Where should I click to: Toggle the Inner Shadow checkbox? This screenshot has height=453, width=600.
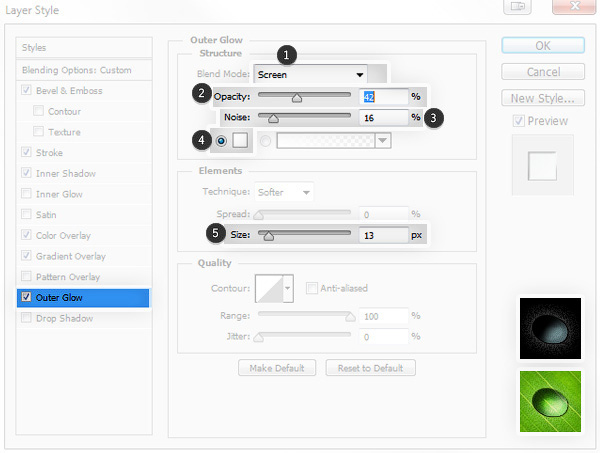(x=26, y=173)
